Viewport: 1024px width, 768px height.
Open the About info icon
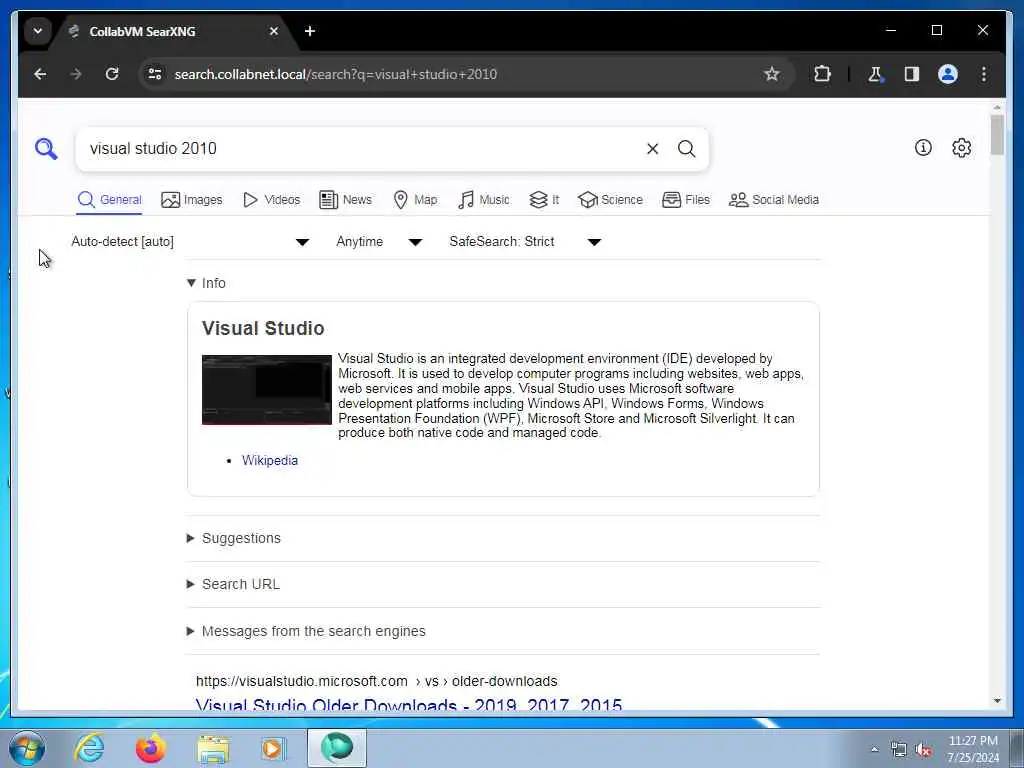pos(923,148)
